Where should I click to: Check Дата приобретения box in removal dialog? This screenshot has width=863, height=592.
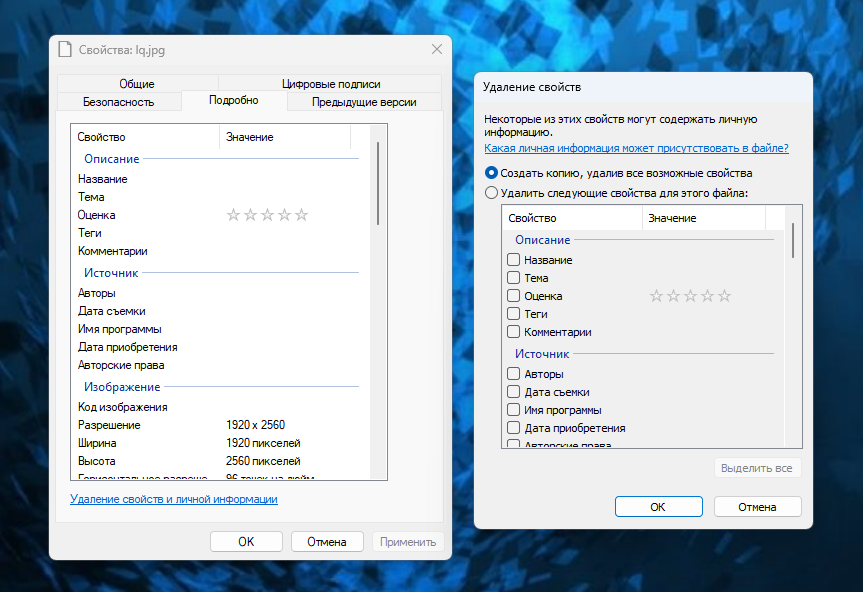[x=514, y=427]
